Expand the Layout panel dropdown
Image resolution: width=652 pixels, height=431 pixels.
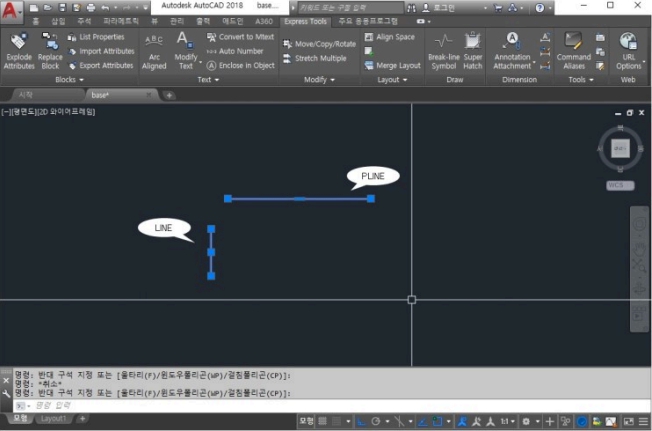(x=392, y=79)
